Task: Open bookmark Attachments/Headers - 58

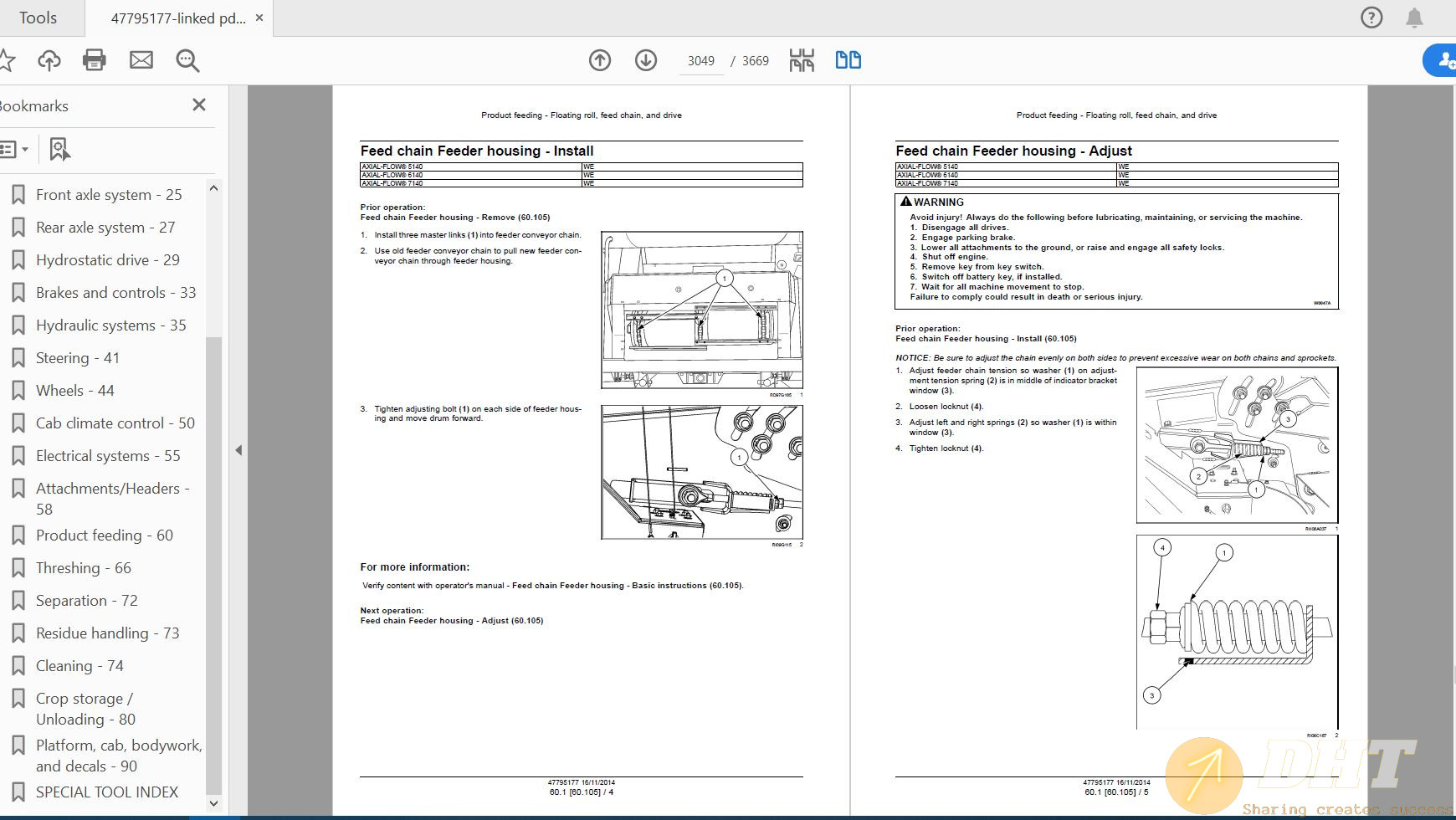Action: click(x=113, y=499)
